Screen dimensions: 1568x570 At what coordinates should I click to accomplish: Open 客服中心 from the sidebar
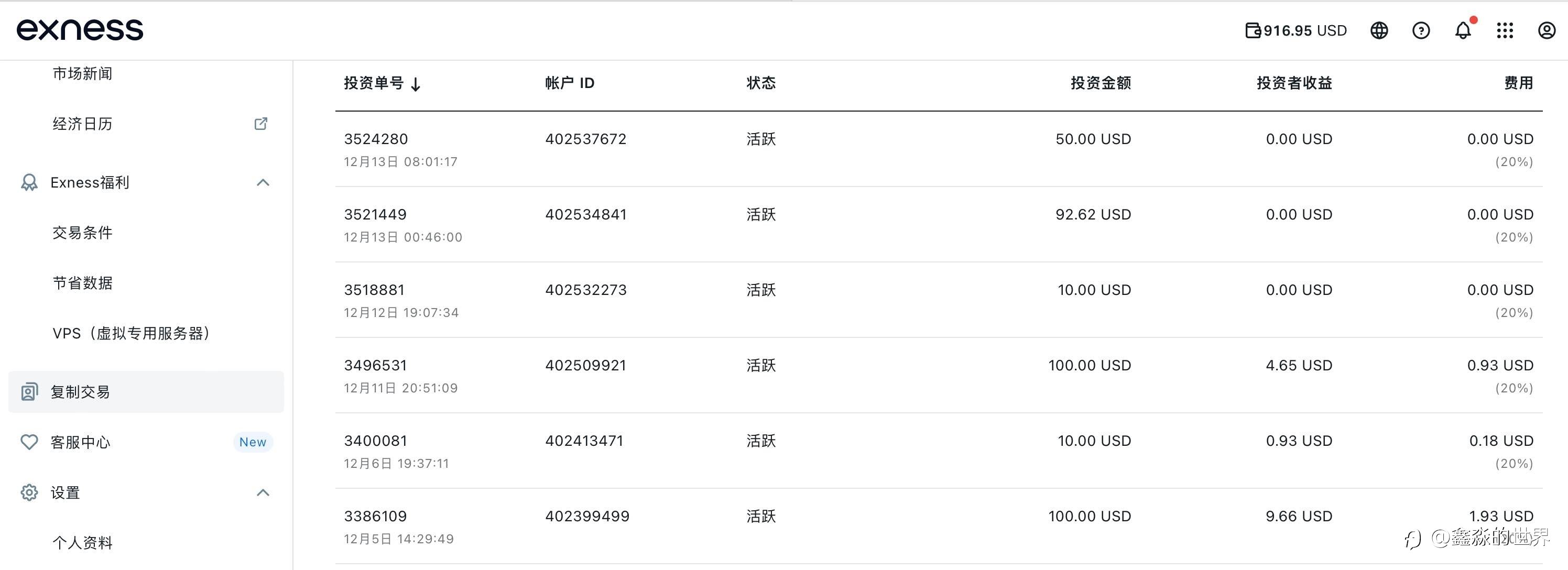[80, 442]
